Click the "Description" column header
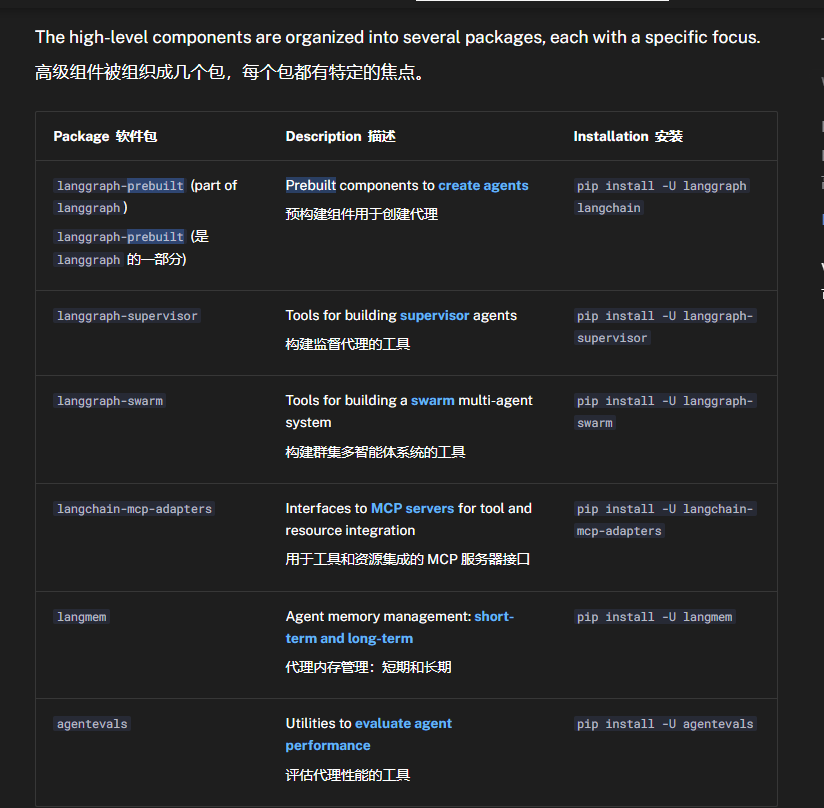Image resolution: width=824 pixels, height=808 pixels. pyautogui.click(x=323, y=136)
